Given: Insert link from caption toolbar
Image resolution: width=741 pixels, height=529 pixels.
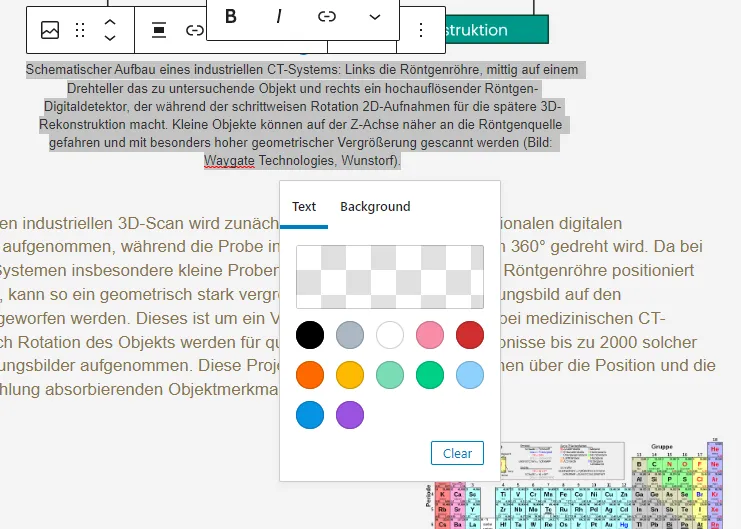Looking at the screenshot, I should (x=327, y=17).
